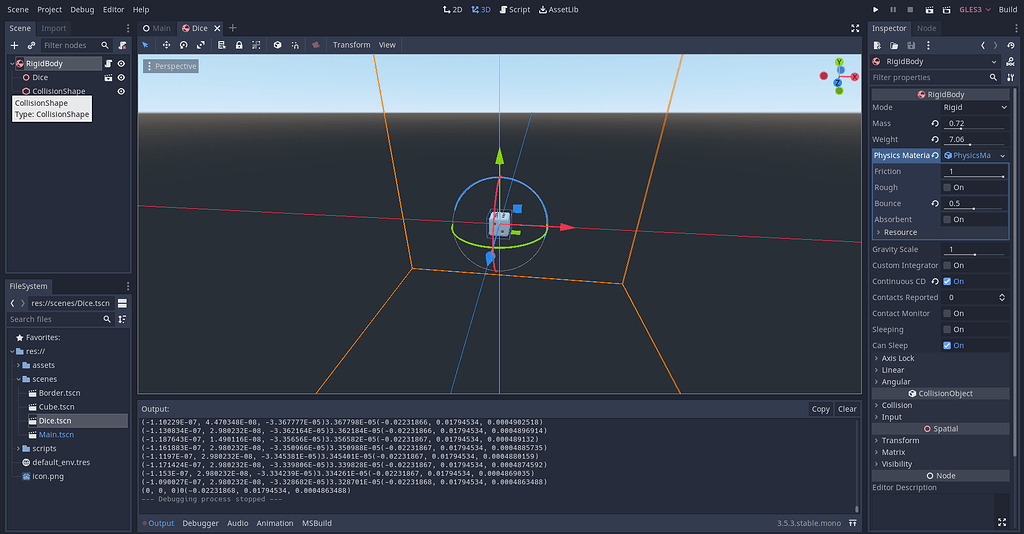Click the list selectable nodes tool icon
The height and width of the screenshot is (534, 1024).
(x=221, y=45)
